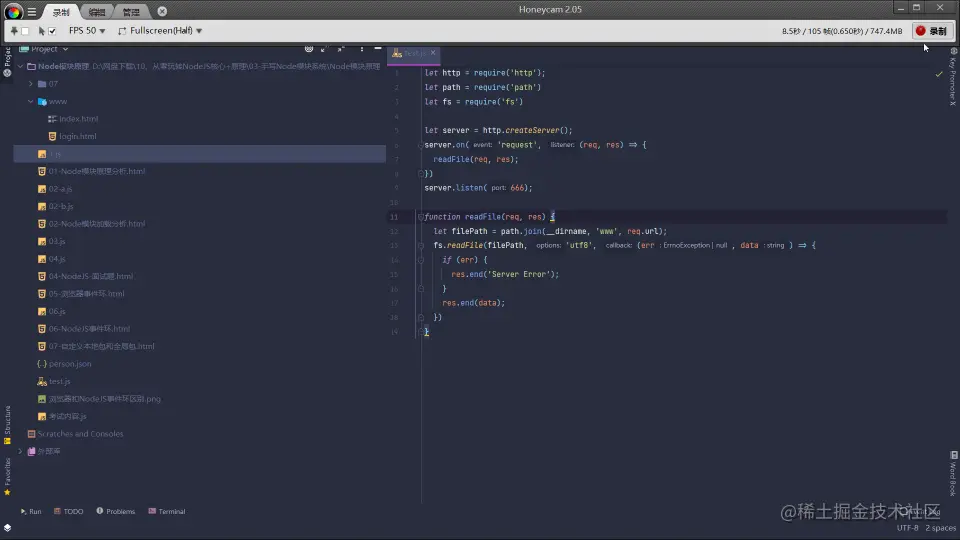
Task: Click the round X icon beside tabs
Action: click(x=162, y=11)
